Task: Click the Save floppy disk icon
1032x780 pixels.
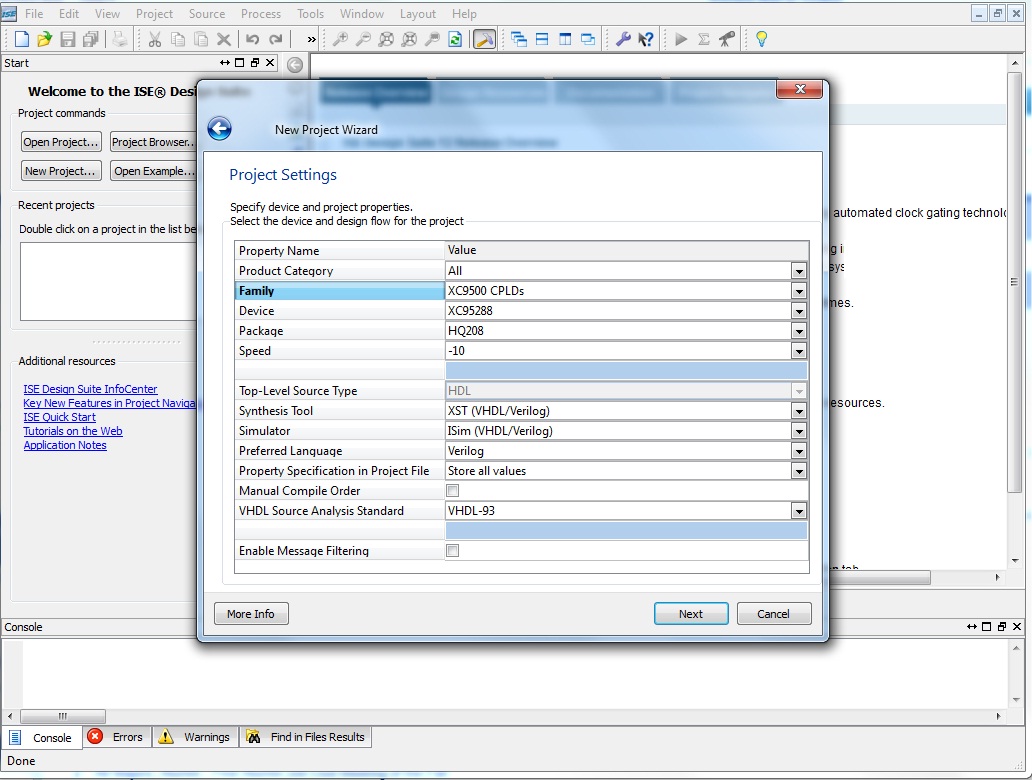Action: pyautogui.click(x=68, y=39)
